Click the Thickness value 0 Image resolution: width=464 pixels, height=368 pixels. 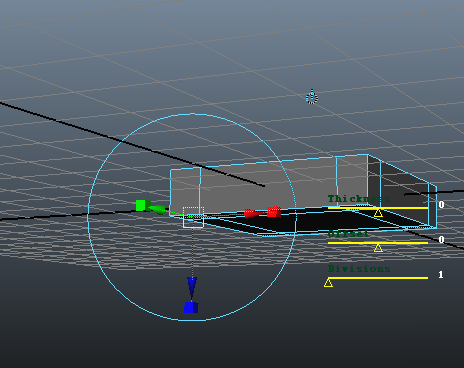point(441,205)
